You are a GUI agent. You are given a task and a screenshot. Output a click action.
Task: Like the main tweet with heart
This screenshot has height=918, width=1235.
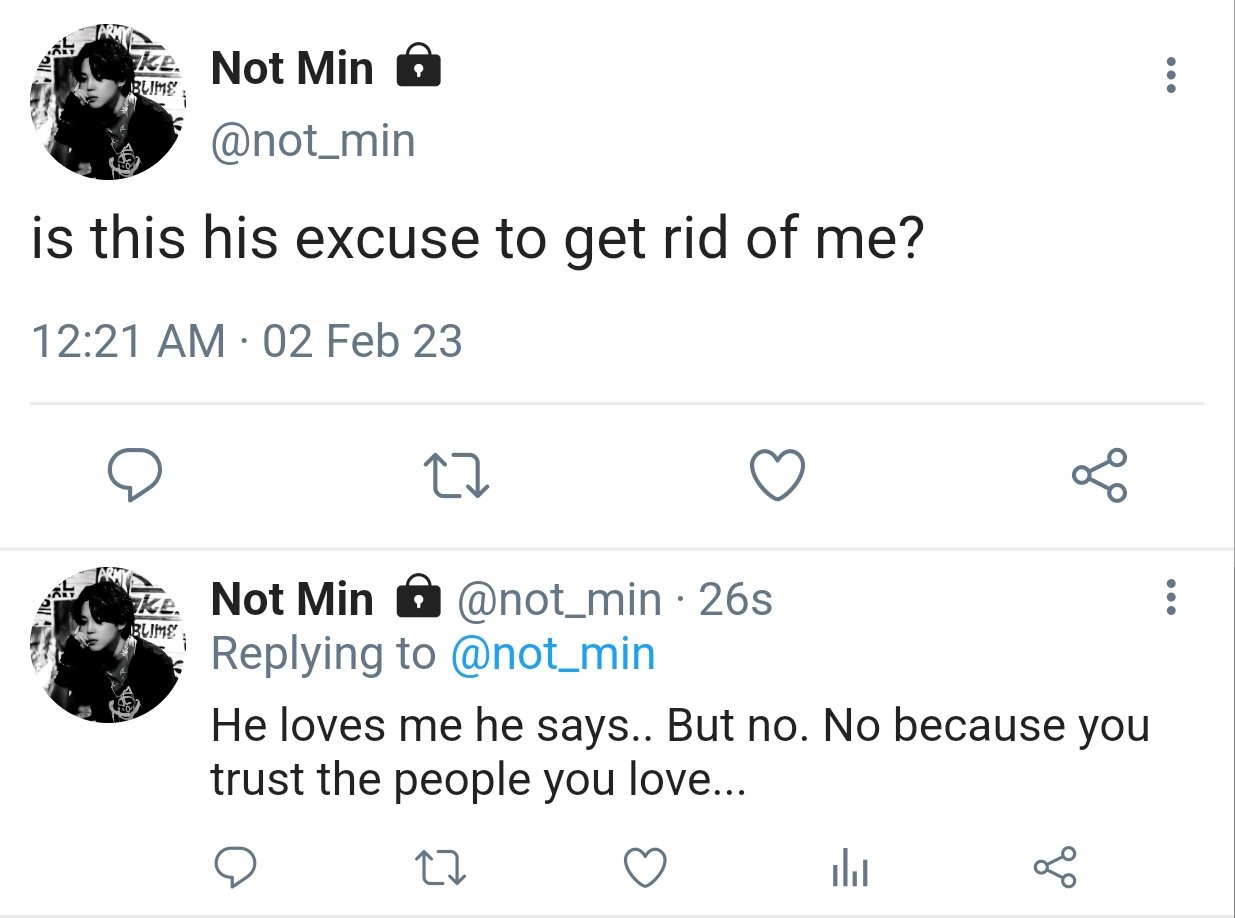777,475
